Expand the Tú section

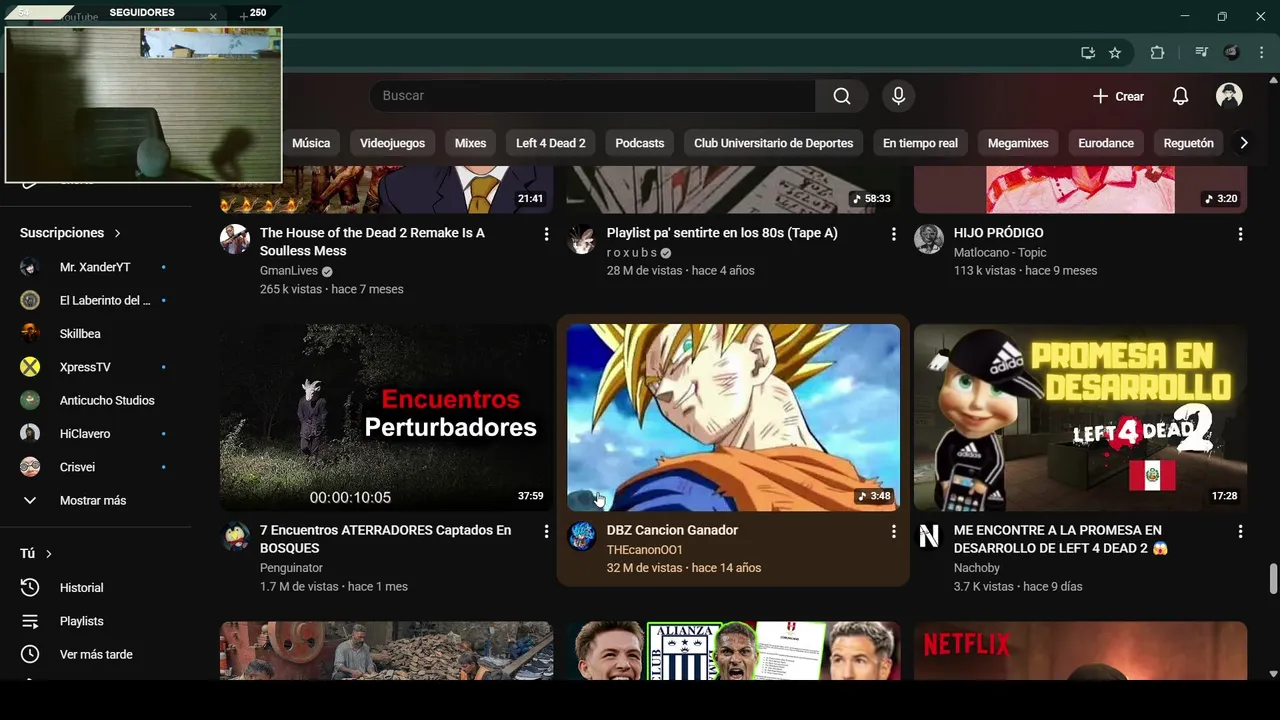click(x=36, y=554)
